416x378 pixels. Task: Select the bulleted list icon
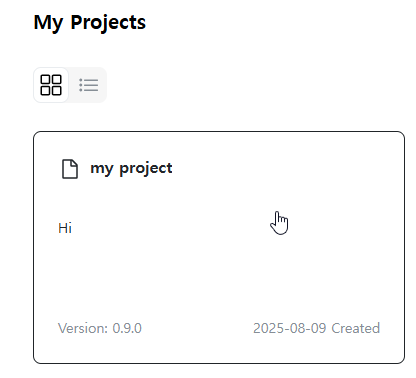point(88,85)
